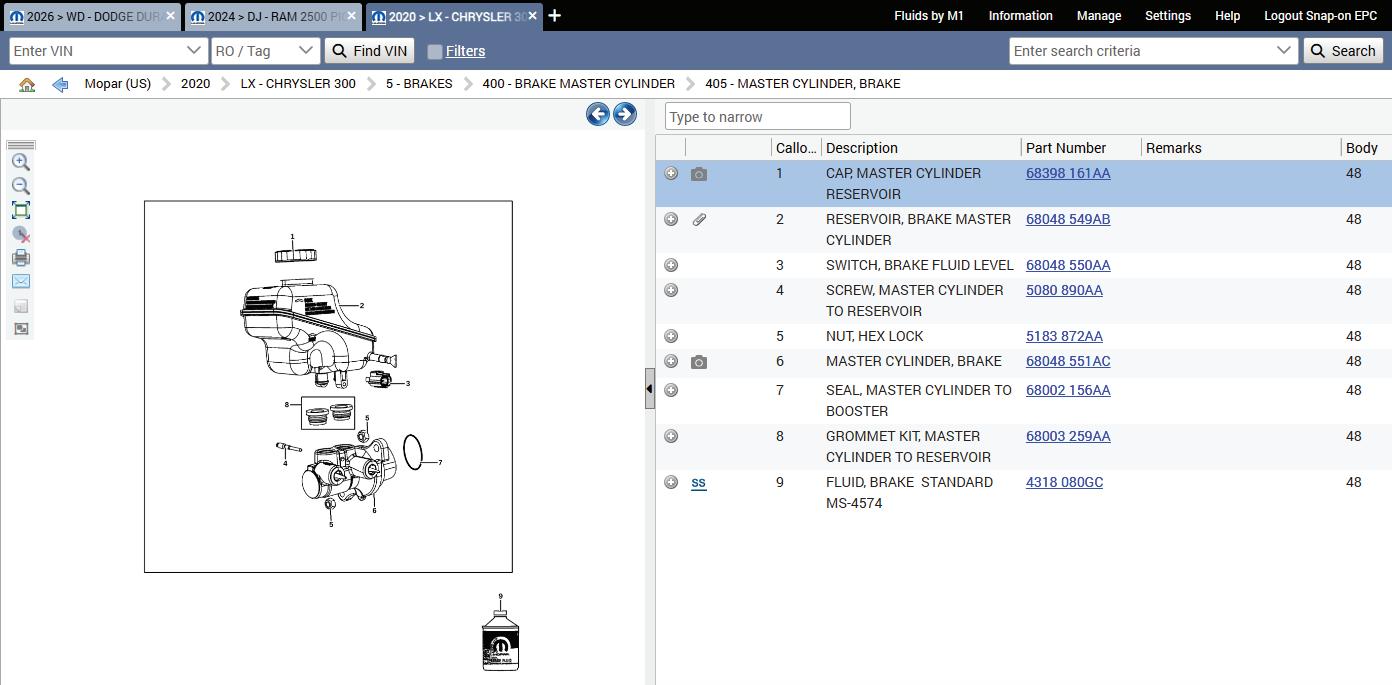Open part number 68048 549AB
This screenshot has height=685, width=1392.
(x=1068, y=220)
